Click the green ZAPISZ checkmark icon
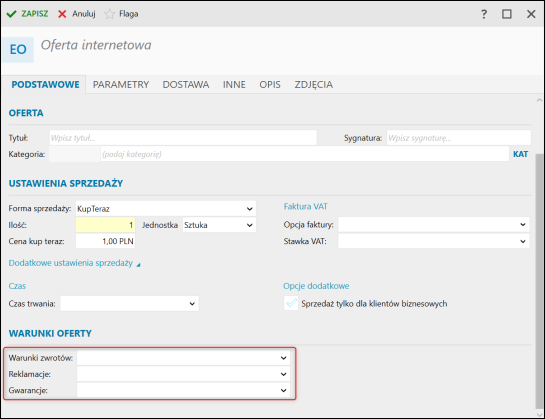Viewport: 545px width, 419px height. tap(11, 14)
